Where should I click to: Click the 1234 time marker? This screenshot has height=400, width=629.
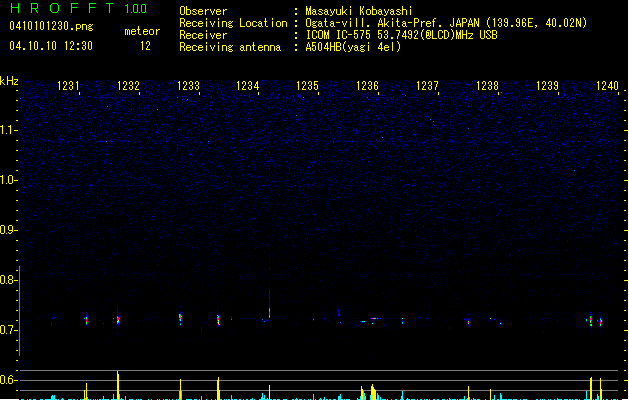tap(248, 86)
